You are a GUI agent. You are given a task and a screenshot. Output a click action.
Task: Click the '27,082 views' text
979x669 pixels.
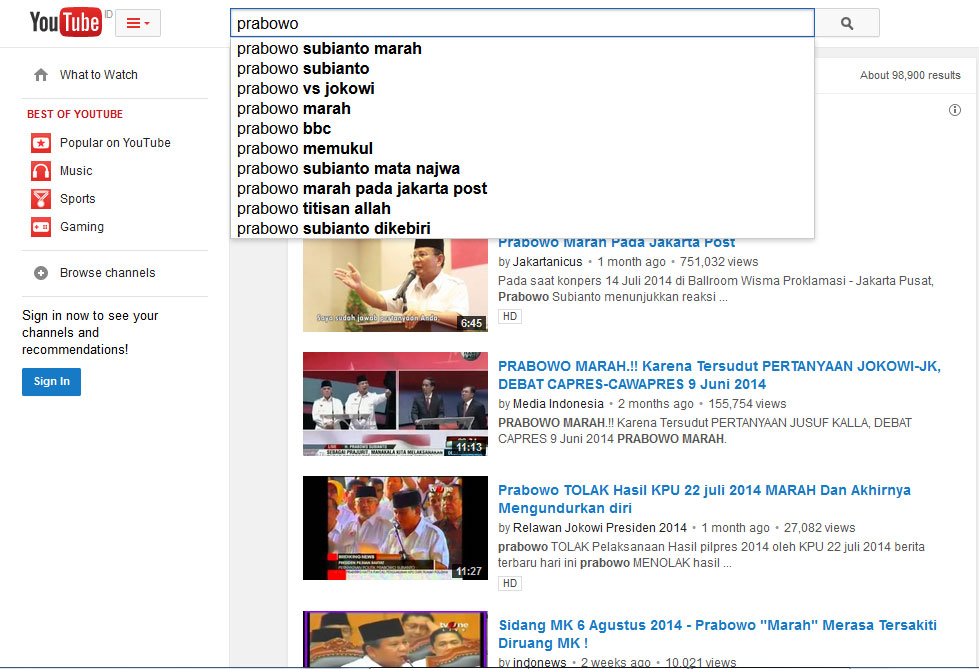pyautogui.click(x=820, y=528)
